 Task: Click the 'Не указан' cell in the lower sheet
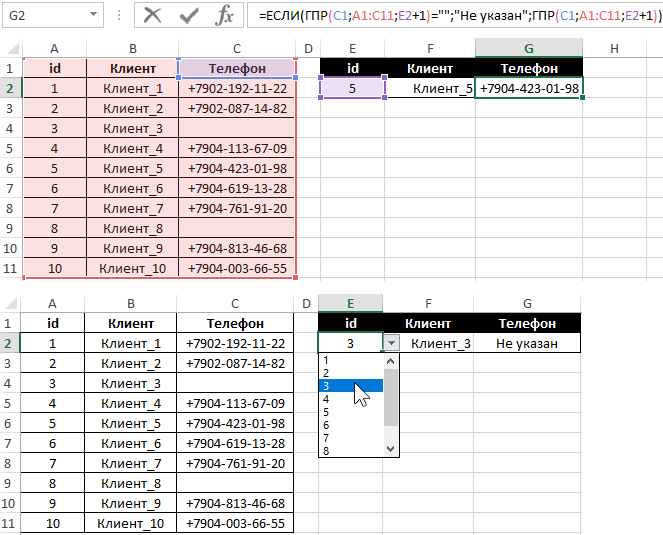[528, 343]
